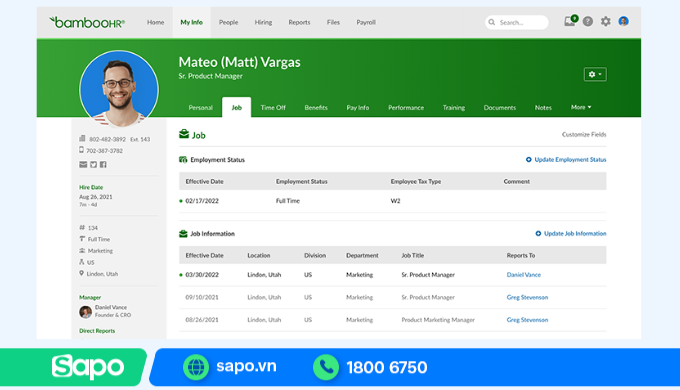Click the email icon in sidebar
This screenshot has width=680, height=390.
(83, 164)
